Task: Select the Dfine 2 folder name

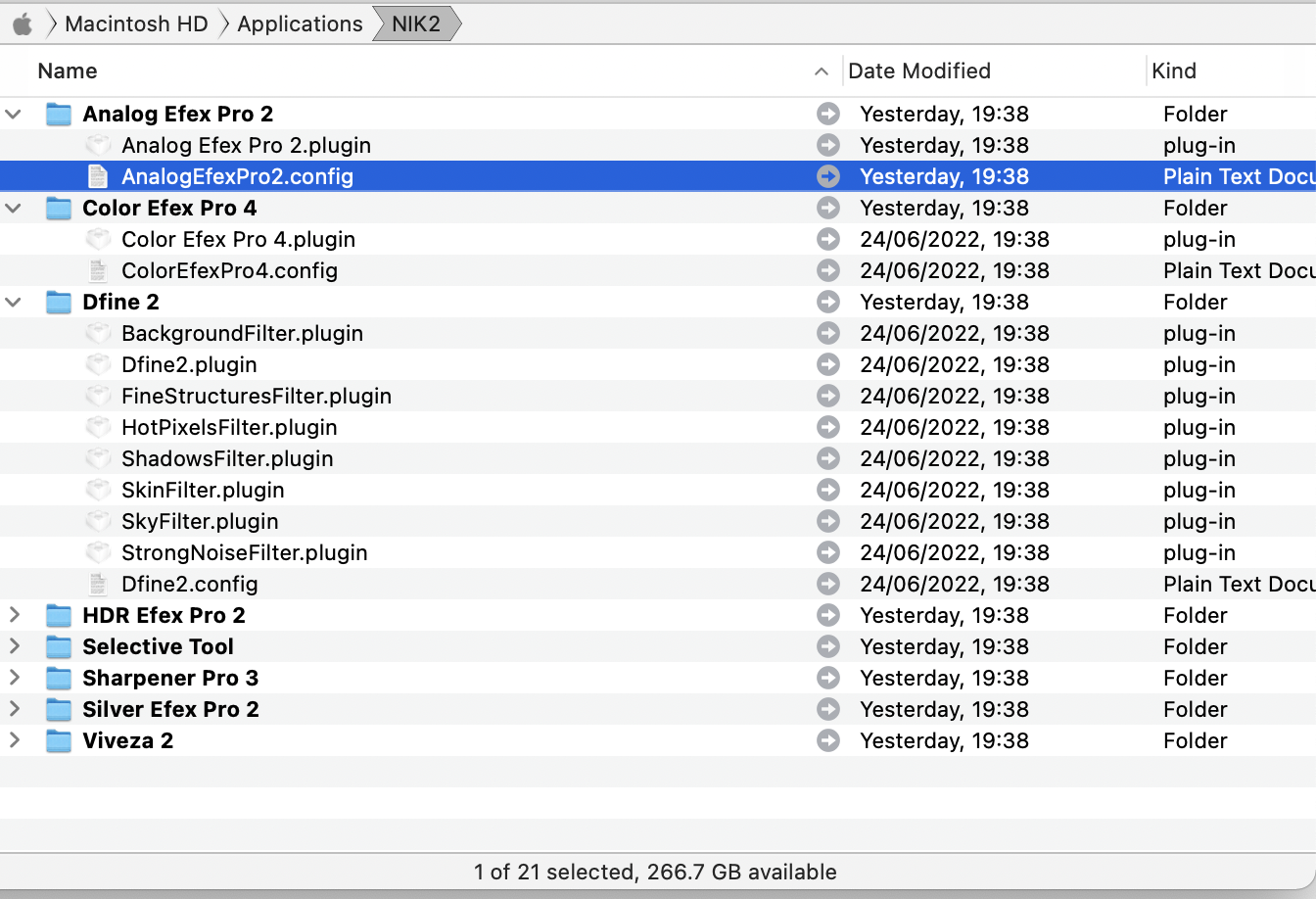Action: (x=121, y=302)
